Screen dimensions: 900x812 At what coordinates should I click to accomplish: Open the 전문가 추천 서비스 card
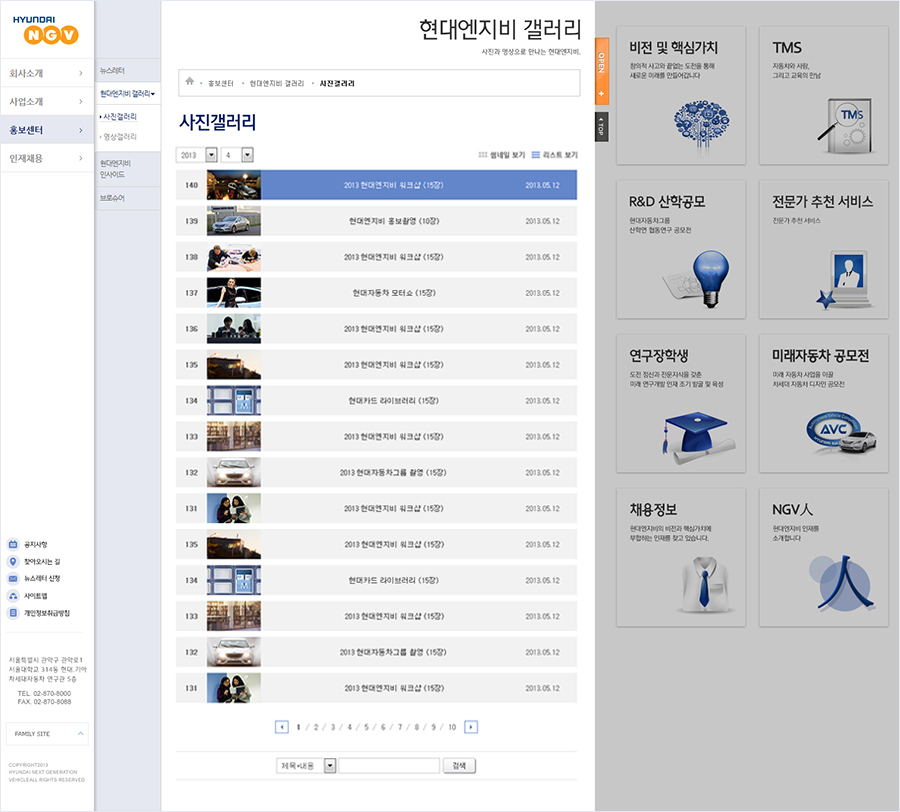tap(824, 250)
